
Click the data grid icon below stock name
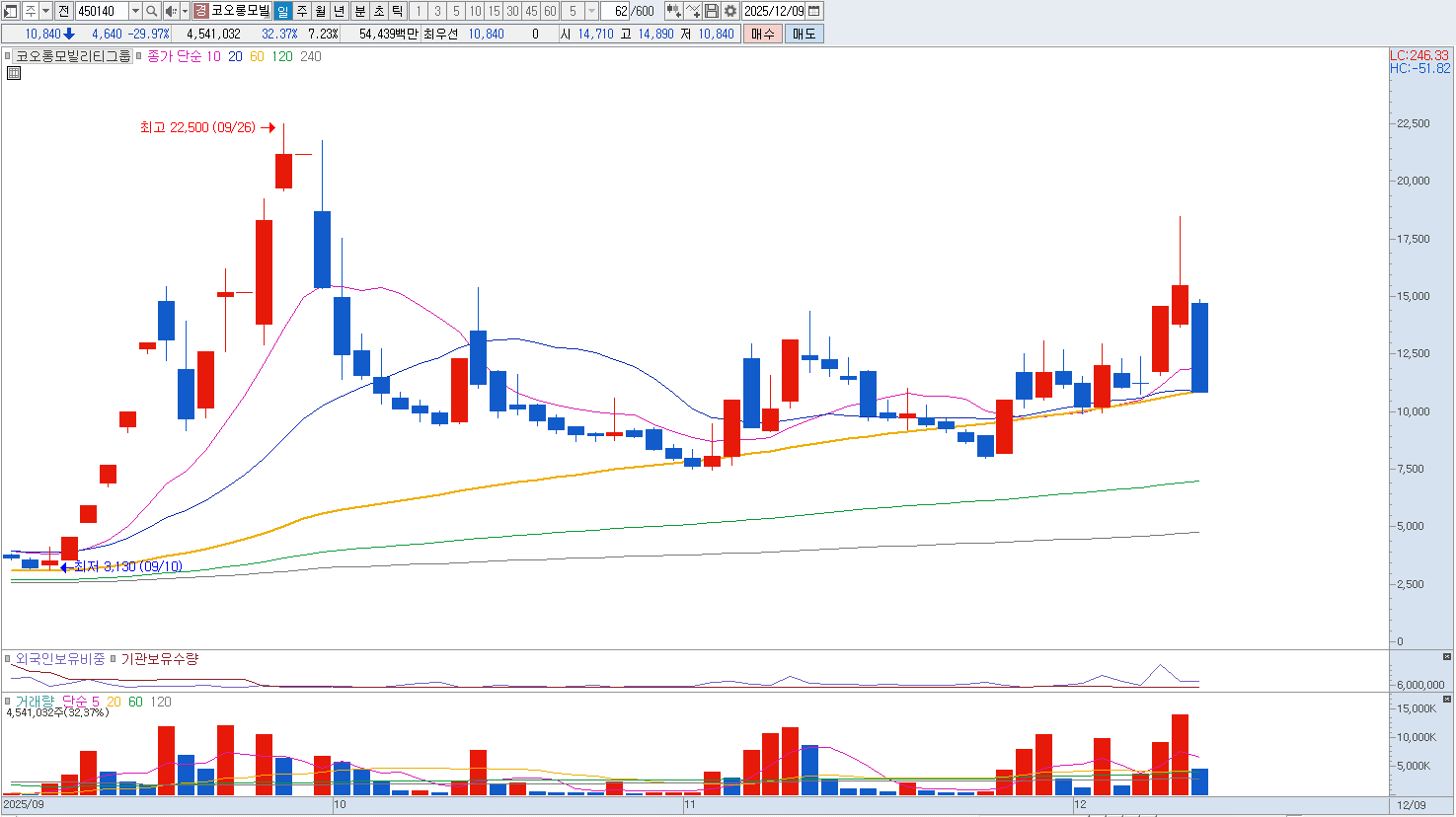(13, 73)
